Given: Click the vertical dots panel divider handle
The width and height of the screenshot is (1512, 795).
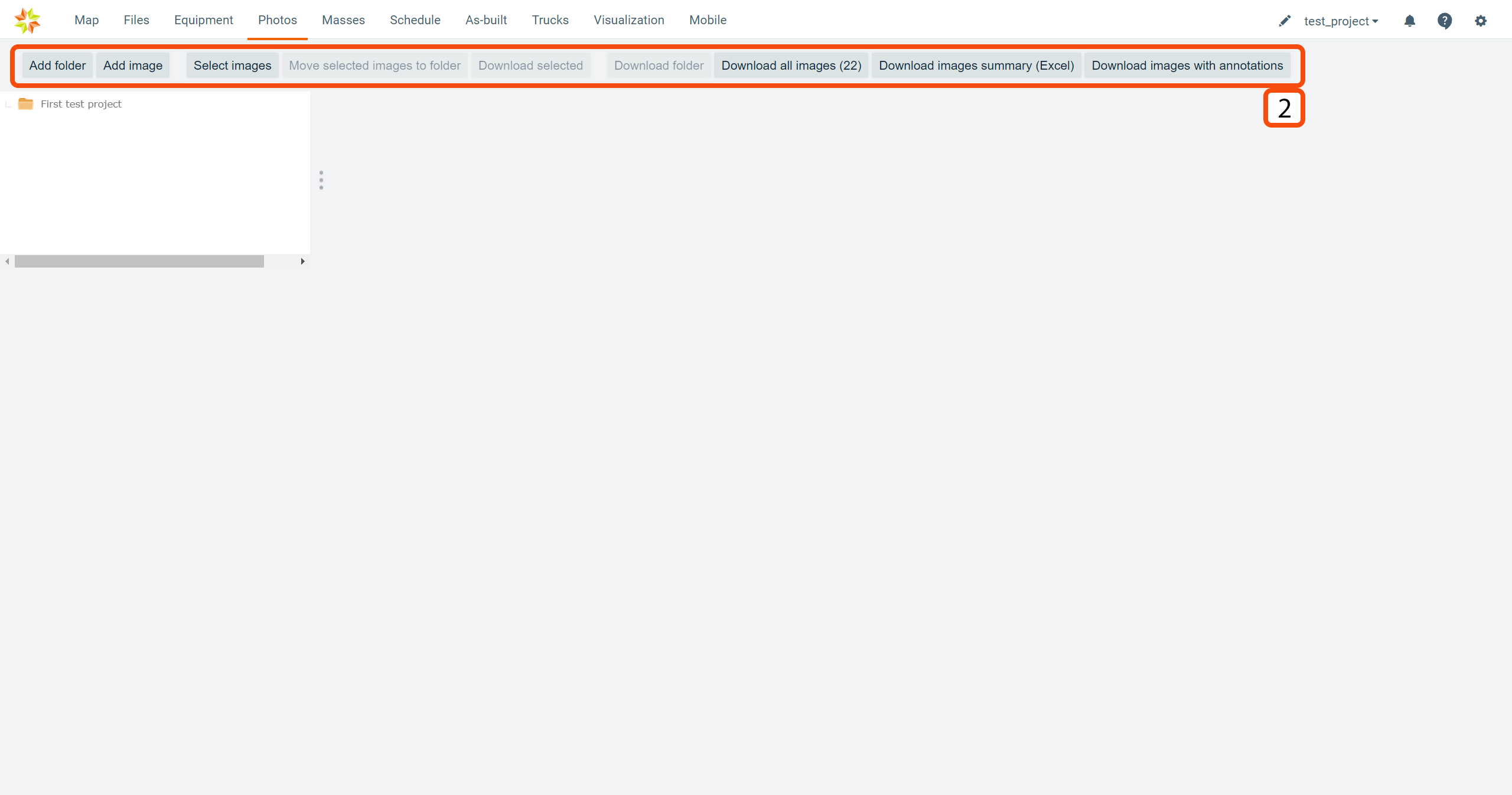Looking at the screenshot, I should 321,180.
